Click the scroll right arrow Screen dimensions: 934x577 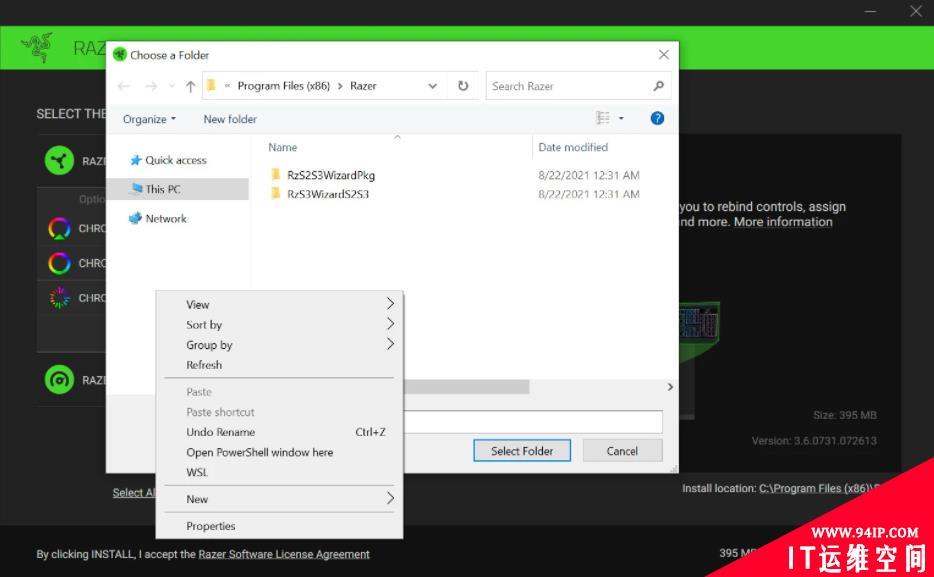[x=670, y=387]
